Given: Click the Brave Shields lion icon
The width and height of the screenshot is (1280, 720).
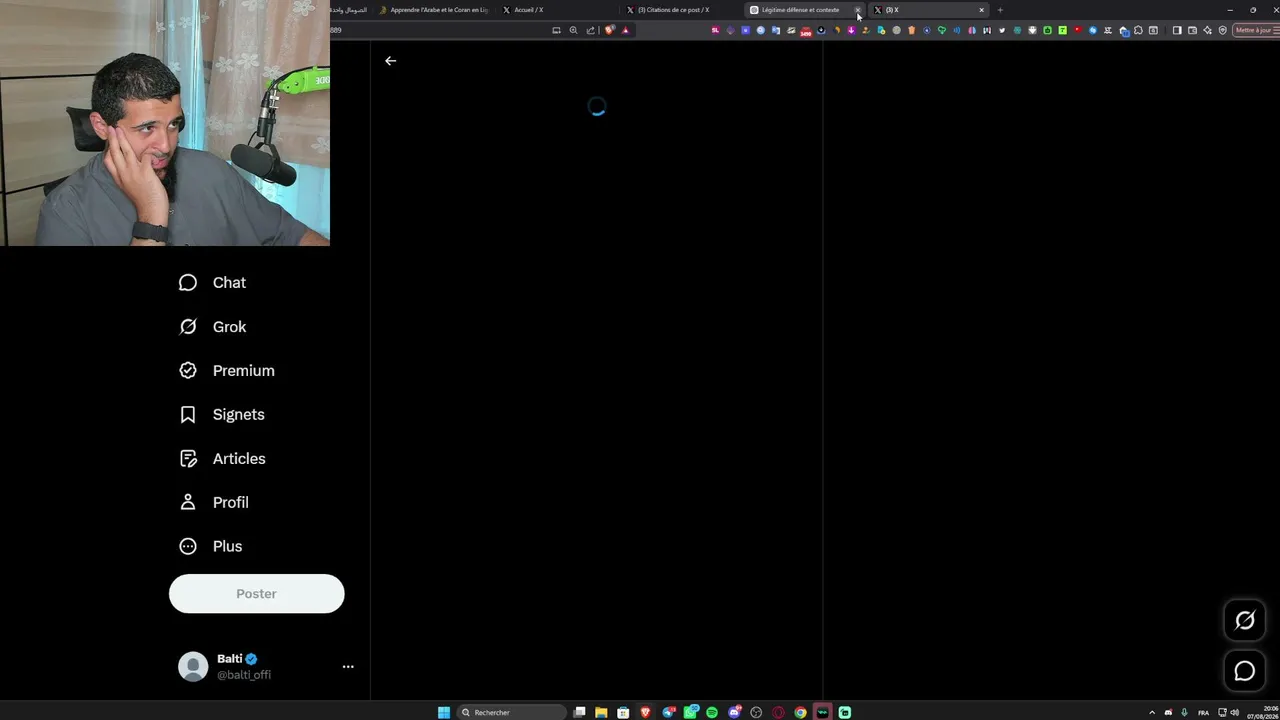Looking at the screenshot, I should click(x=609, y=30).
